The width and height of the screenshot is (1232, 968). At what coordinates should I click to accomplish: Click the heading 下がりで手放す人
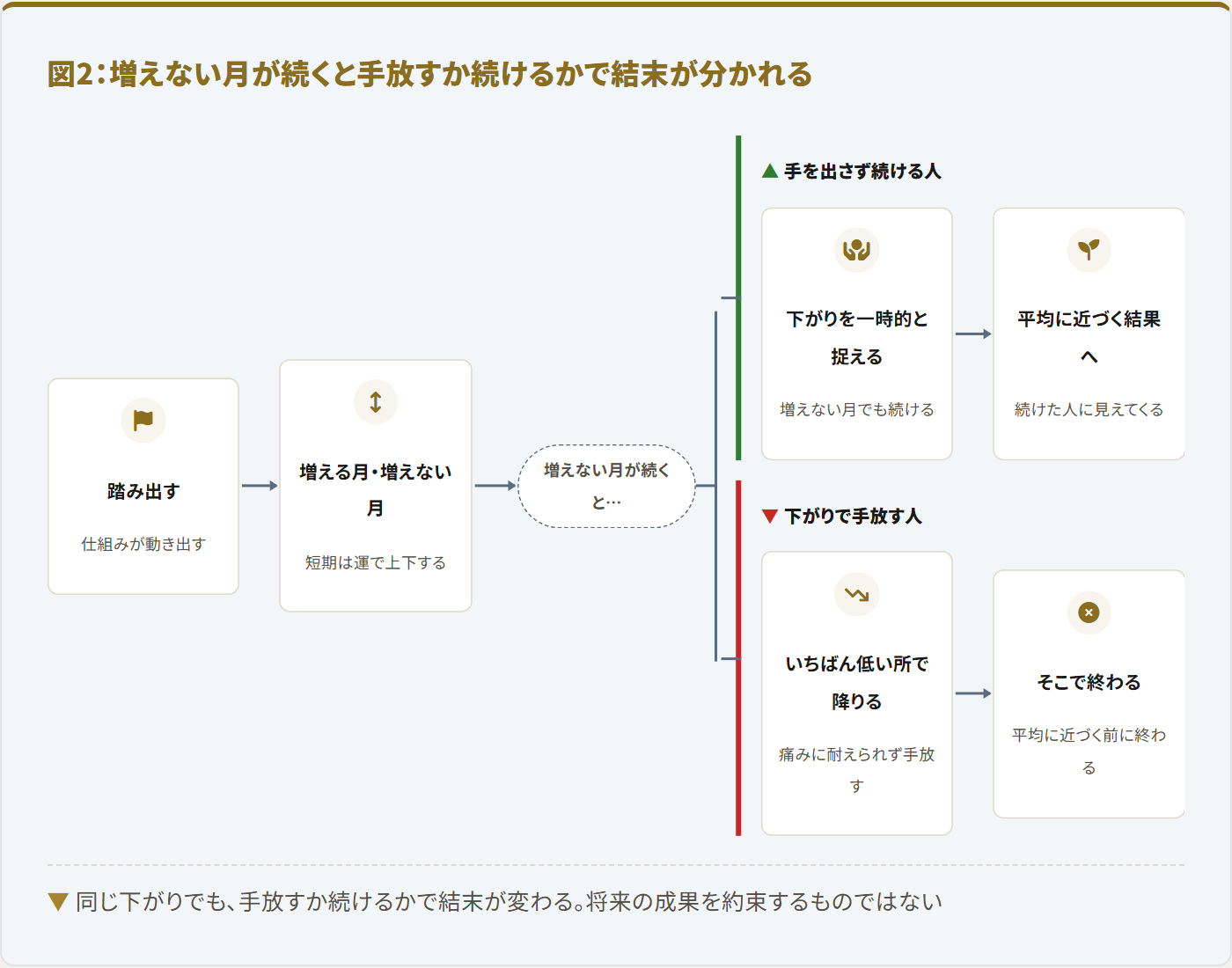[853, 517]
